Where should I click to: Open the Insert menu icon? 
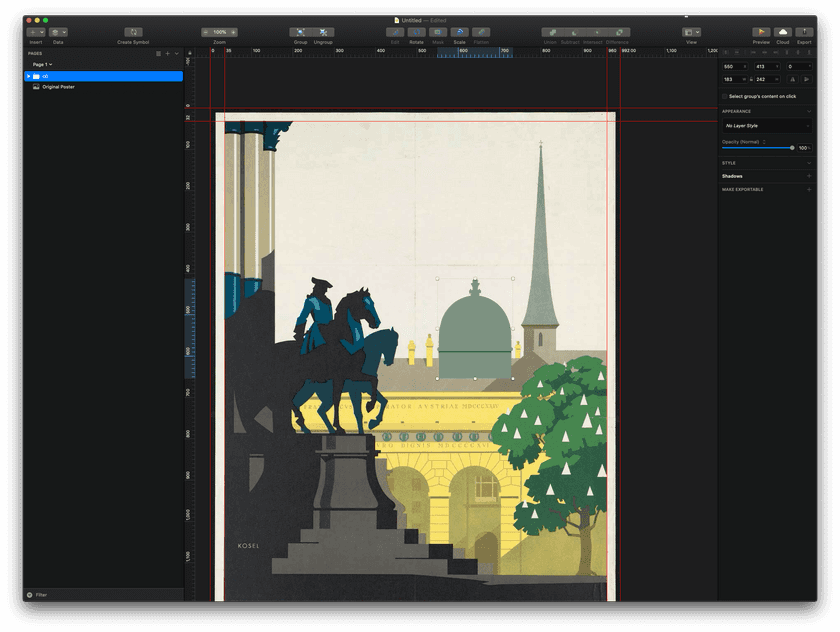34,31
